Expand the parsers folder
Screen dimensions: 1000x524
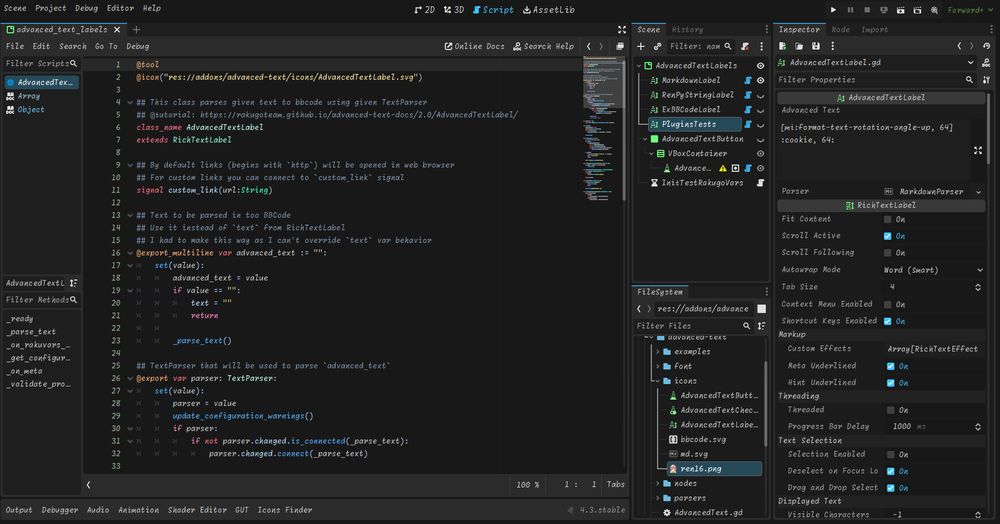point(658,499)
